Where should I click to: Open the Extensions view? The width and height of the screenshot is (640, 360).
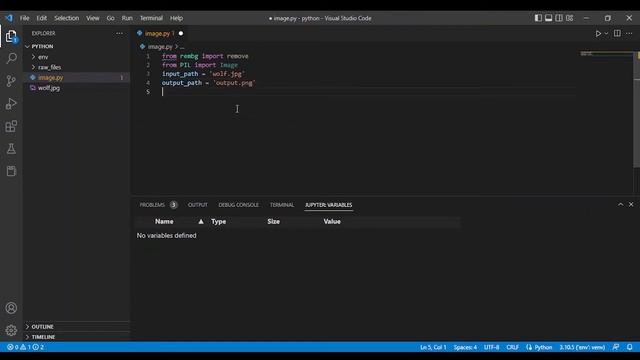coord(11,126)
